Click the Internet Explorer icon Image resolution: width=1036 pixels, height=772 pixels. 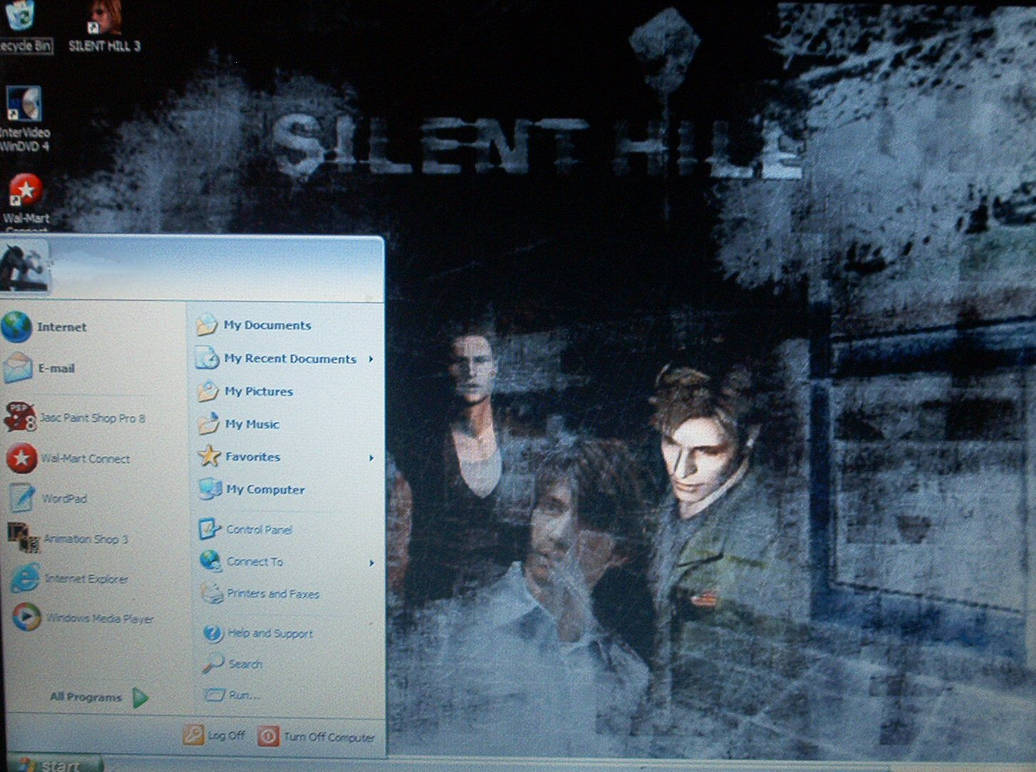click(x=26, y=578)
